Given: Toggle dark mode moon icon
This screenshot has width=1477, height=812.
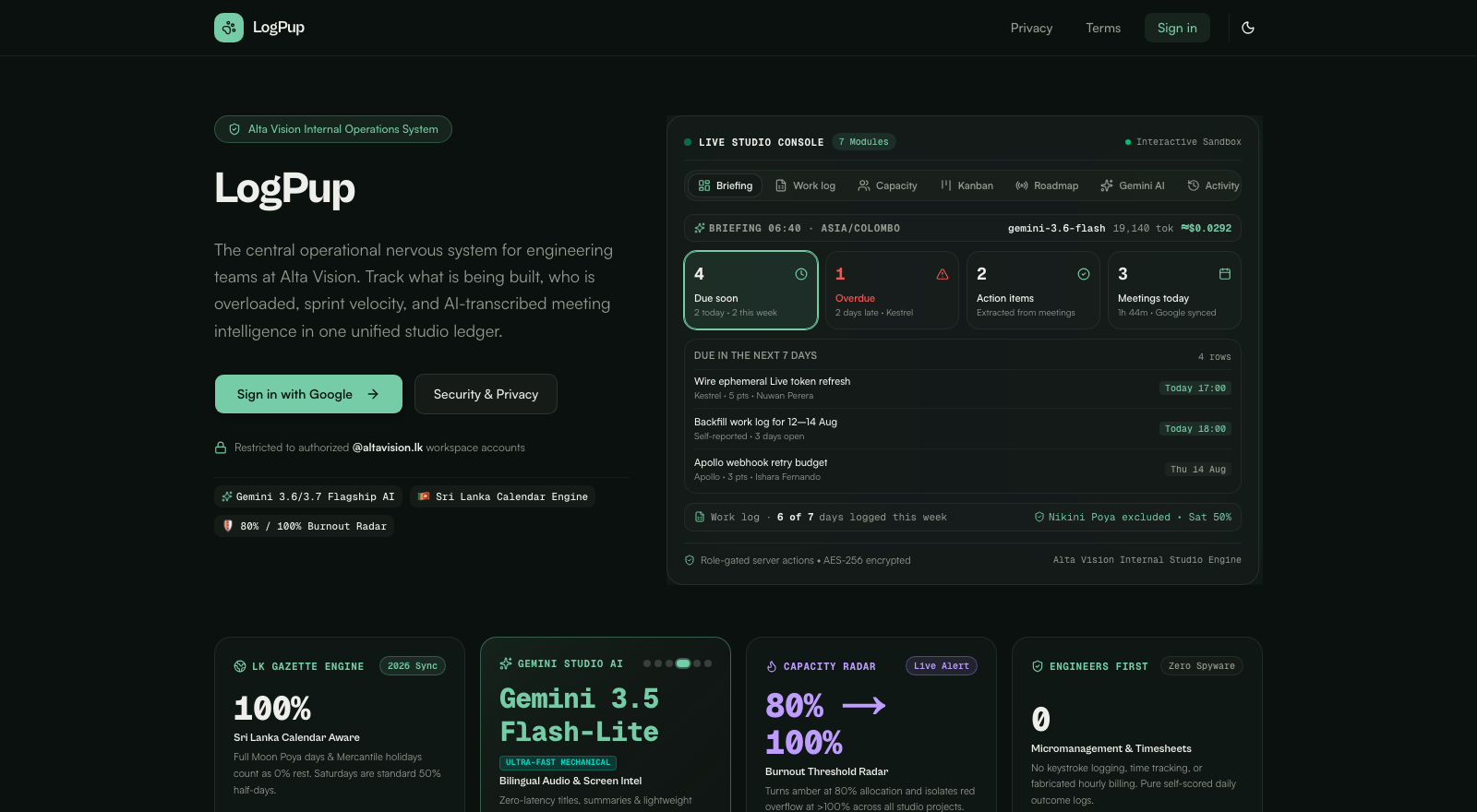Looking at the screenshot, I should pyautogui.click(x=1248, y=28).
